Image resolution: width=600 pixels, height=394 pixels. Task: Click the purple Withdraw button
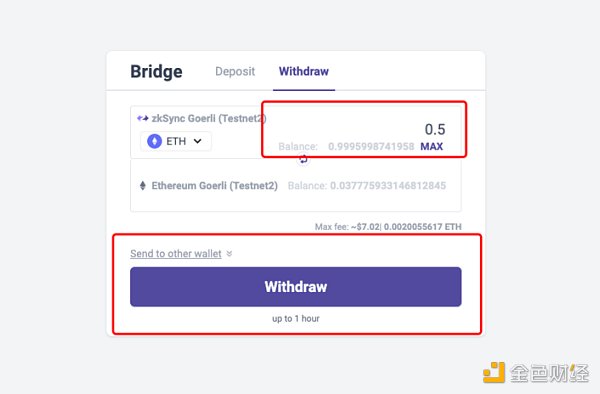(x=296, y=287)
